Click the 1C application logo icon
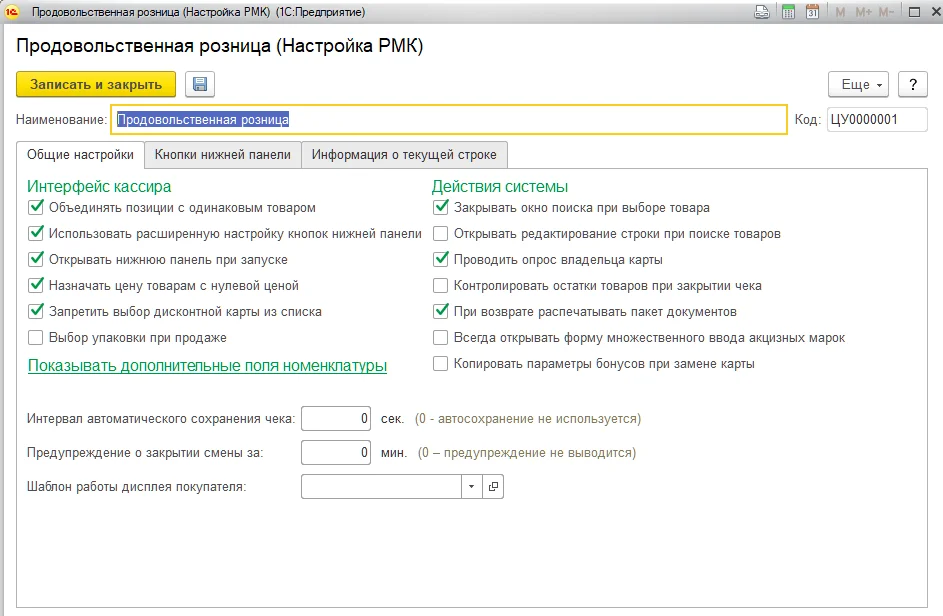 click(12, 12)
